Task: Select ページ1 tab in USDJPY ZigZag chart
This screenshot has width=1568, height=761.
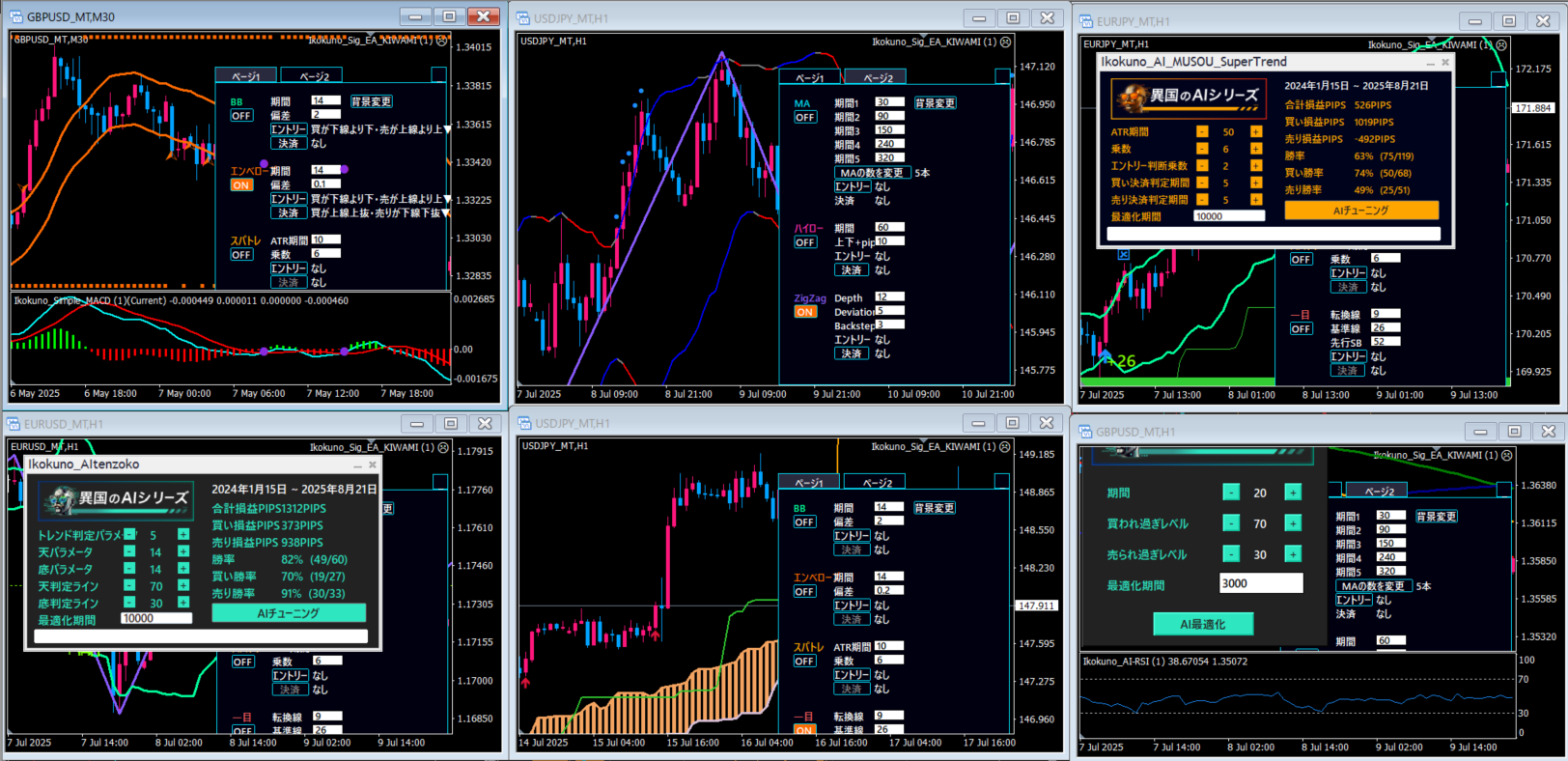Action: click(809, 77)
